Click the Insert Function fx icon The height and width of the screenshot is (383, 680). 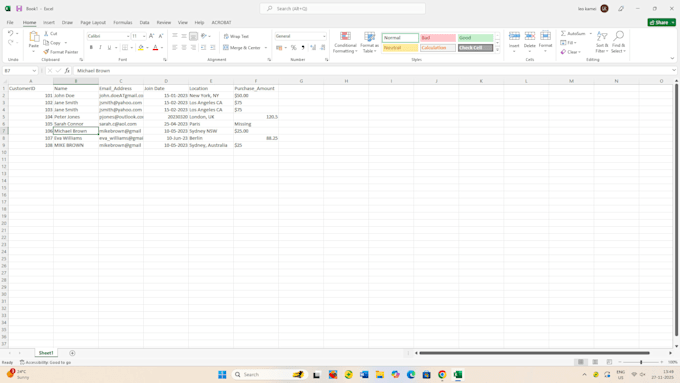tap(67, 71)
